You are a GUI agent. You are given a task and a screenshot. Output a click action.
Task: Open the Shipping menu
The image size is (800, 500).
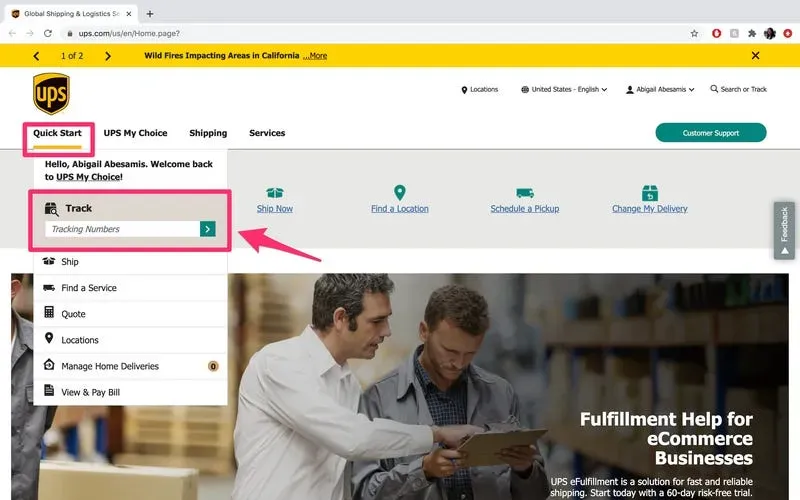[x=208, y=133]
